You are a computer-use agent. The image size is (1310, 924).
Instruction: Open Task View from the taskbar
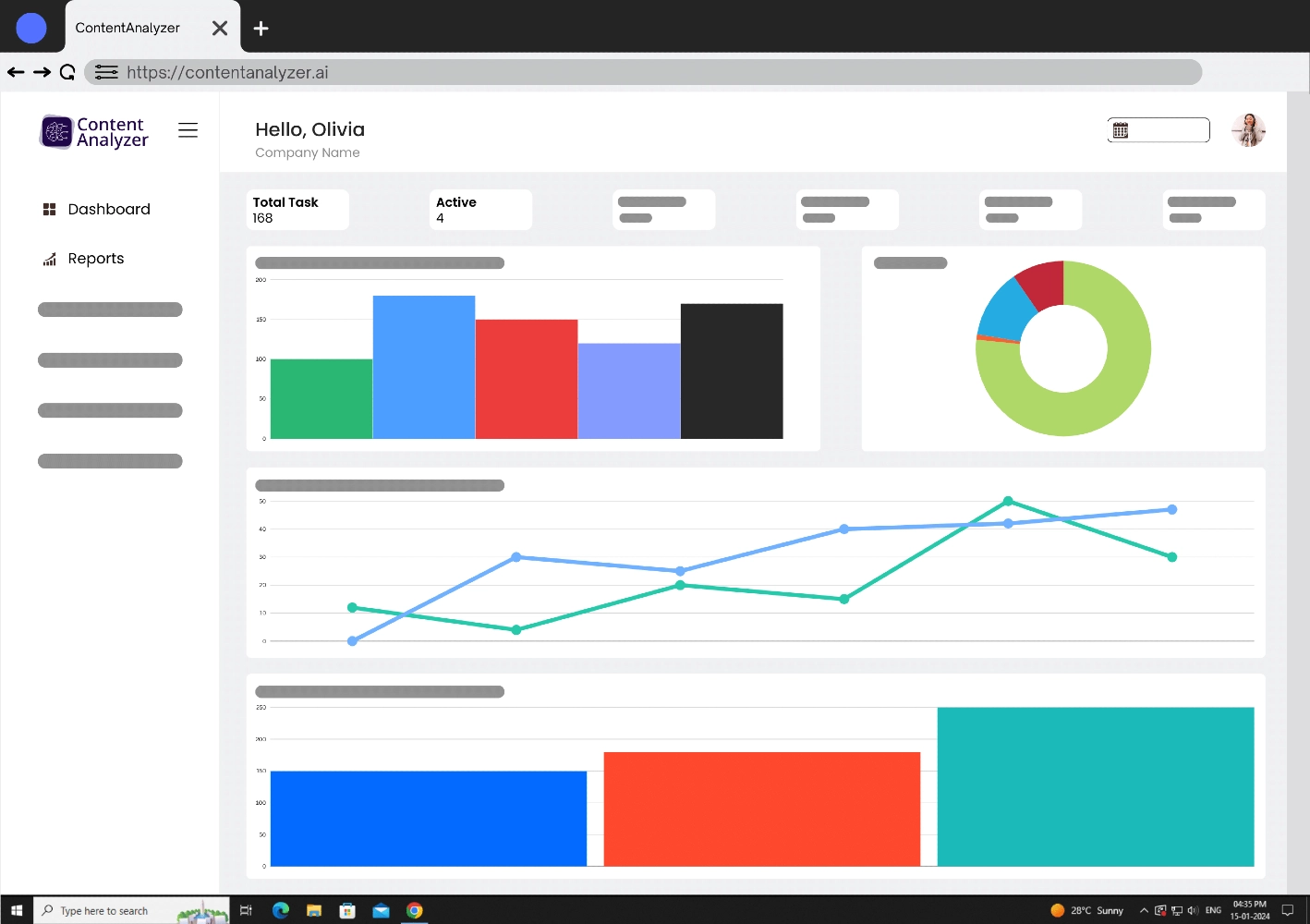246,910
